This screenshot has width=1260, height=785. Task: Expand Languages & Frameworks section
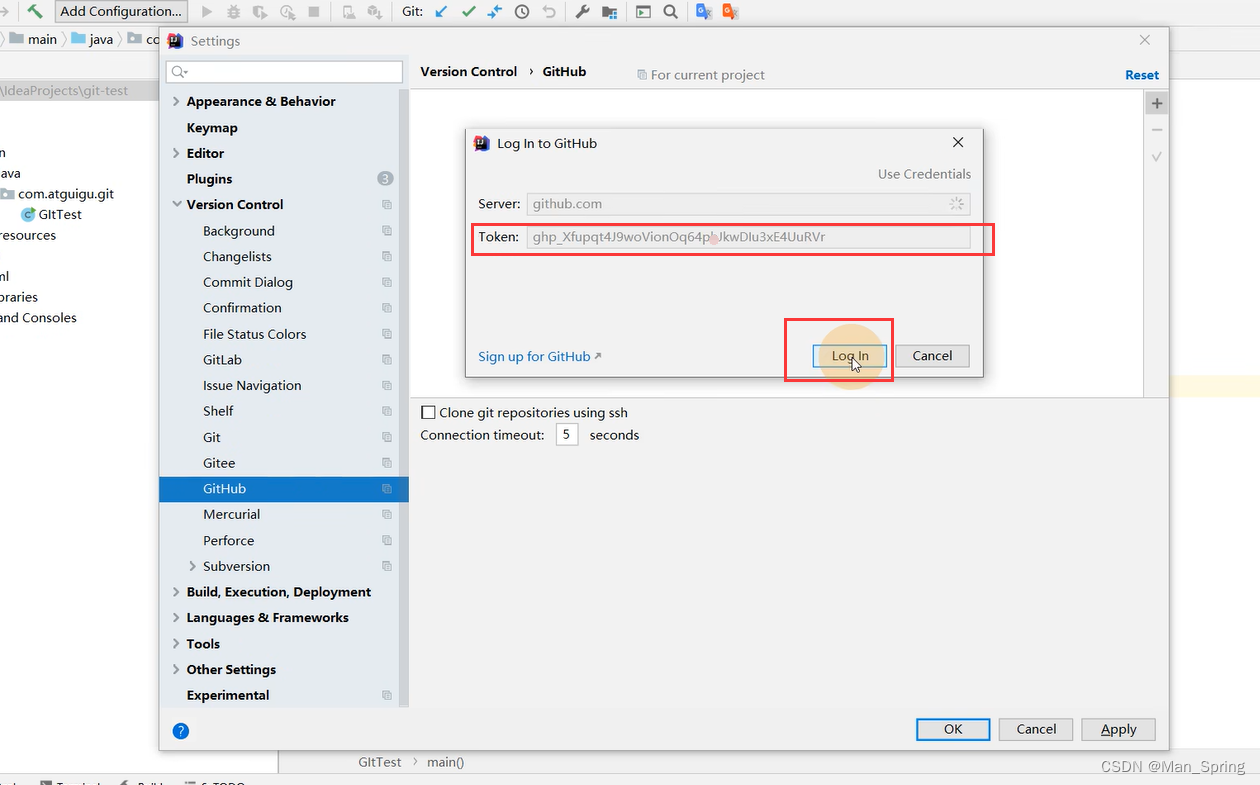click(x=177, y=618)
